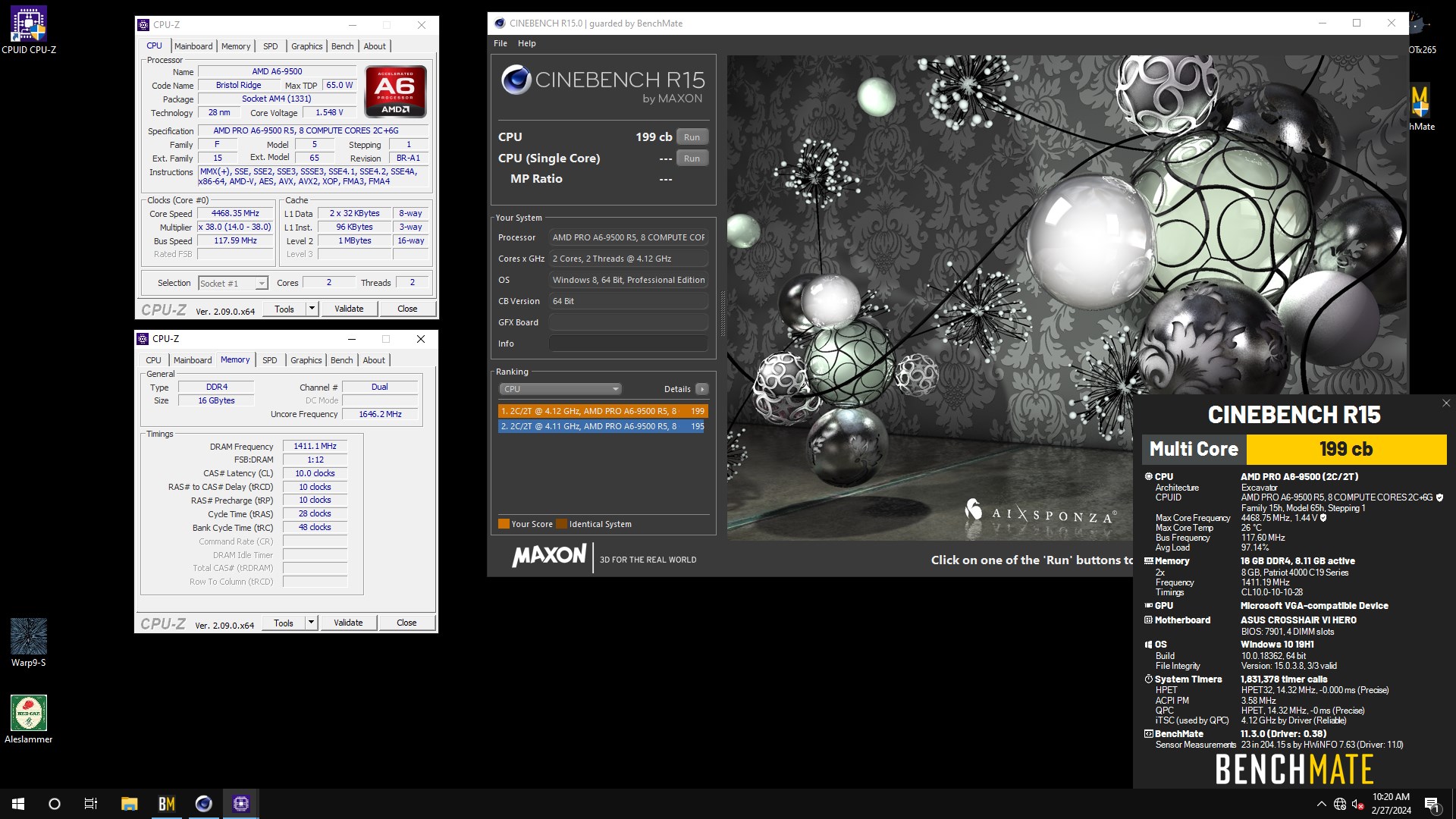
Task: Click Close button in Memory CPU-Z window
Action: (x=406, y=623)
